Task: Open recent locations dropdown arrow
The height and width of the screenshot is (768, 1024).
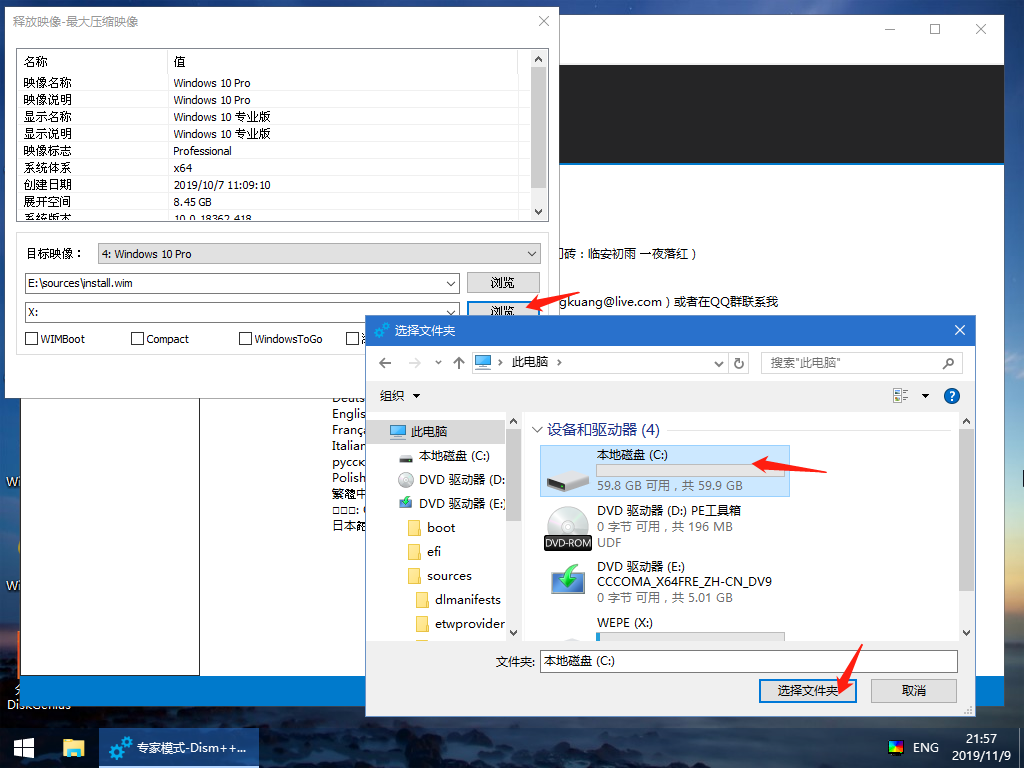Action: 438,363
